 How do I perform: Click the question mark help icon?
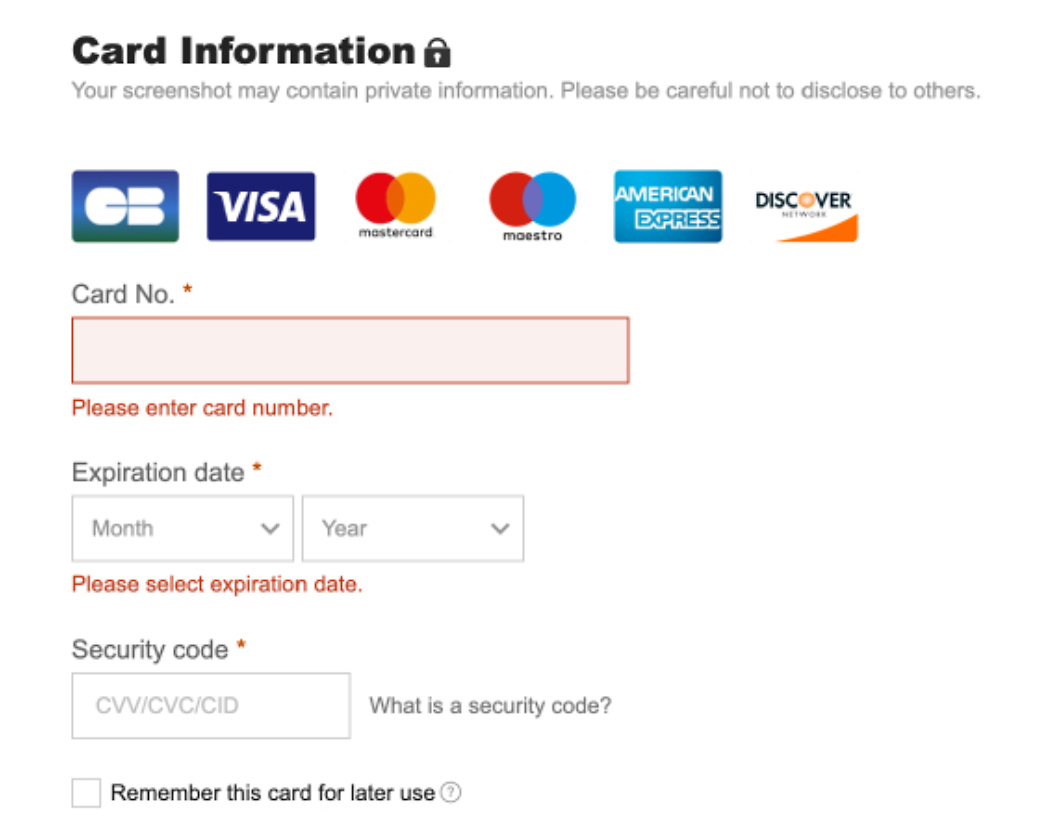coord(451,793)
